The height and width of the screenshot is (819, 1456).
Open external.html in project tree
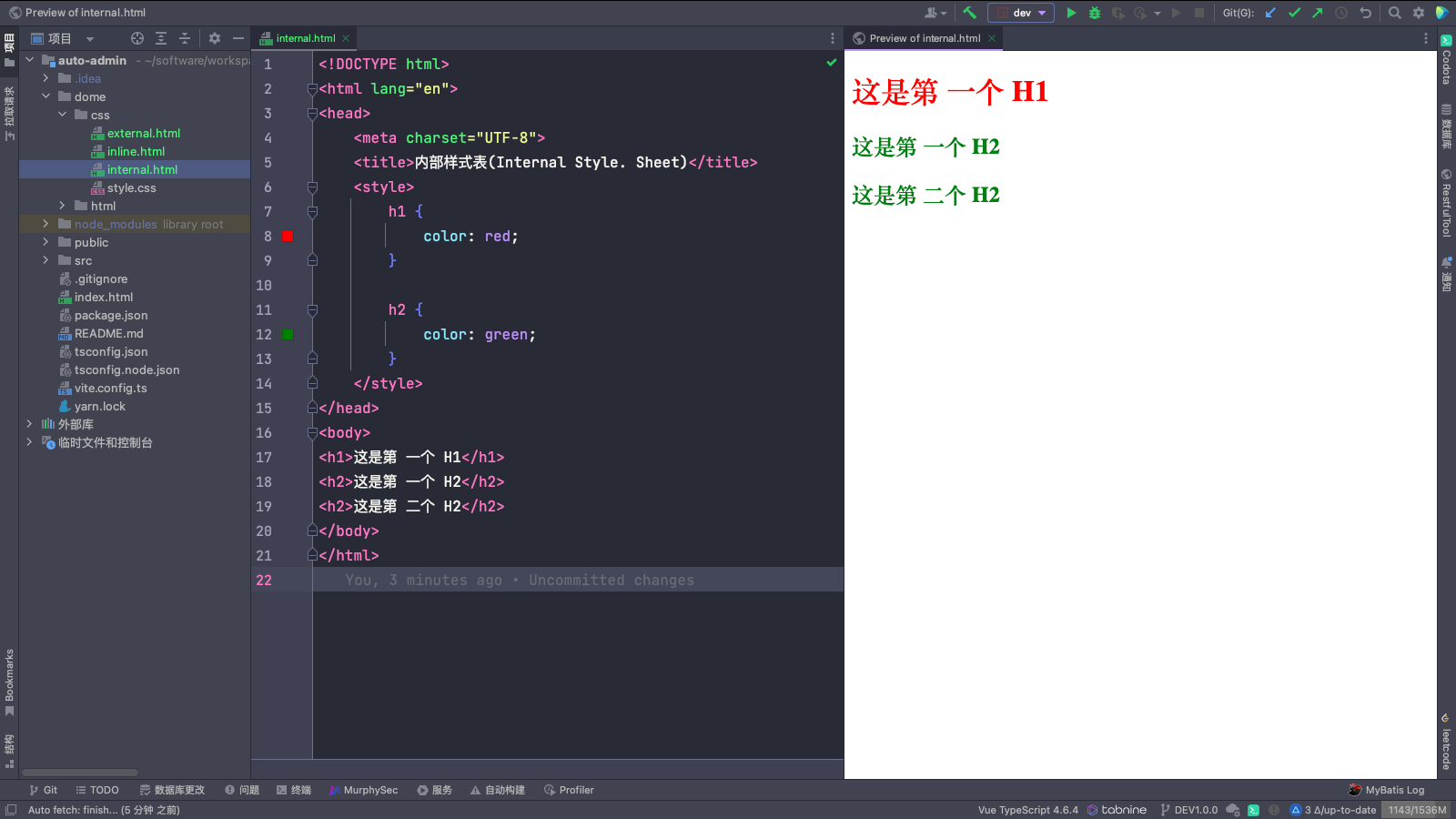click(x=144, y=133)
